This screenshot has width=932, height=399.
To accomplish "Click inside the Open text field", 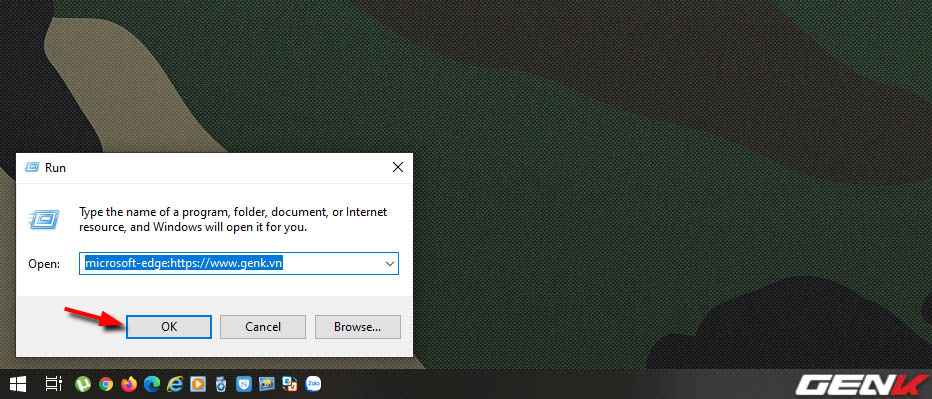I will [x=232, y=263].
